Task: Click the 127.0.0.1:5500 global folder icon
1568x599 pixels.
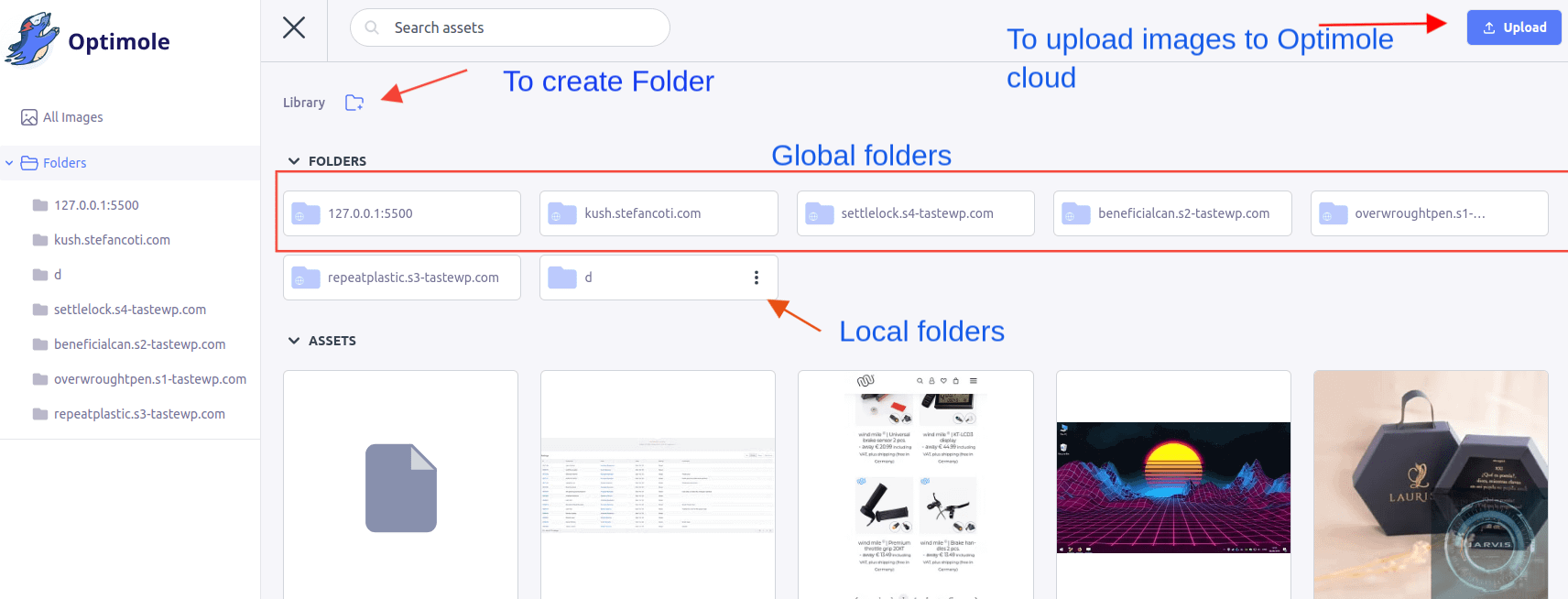Action: (x=306, y=213)
